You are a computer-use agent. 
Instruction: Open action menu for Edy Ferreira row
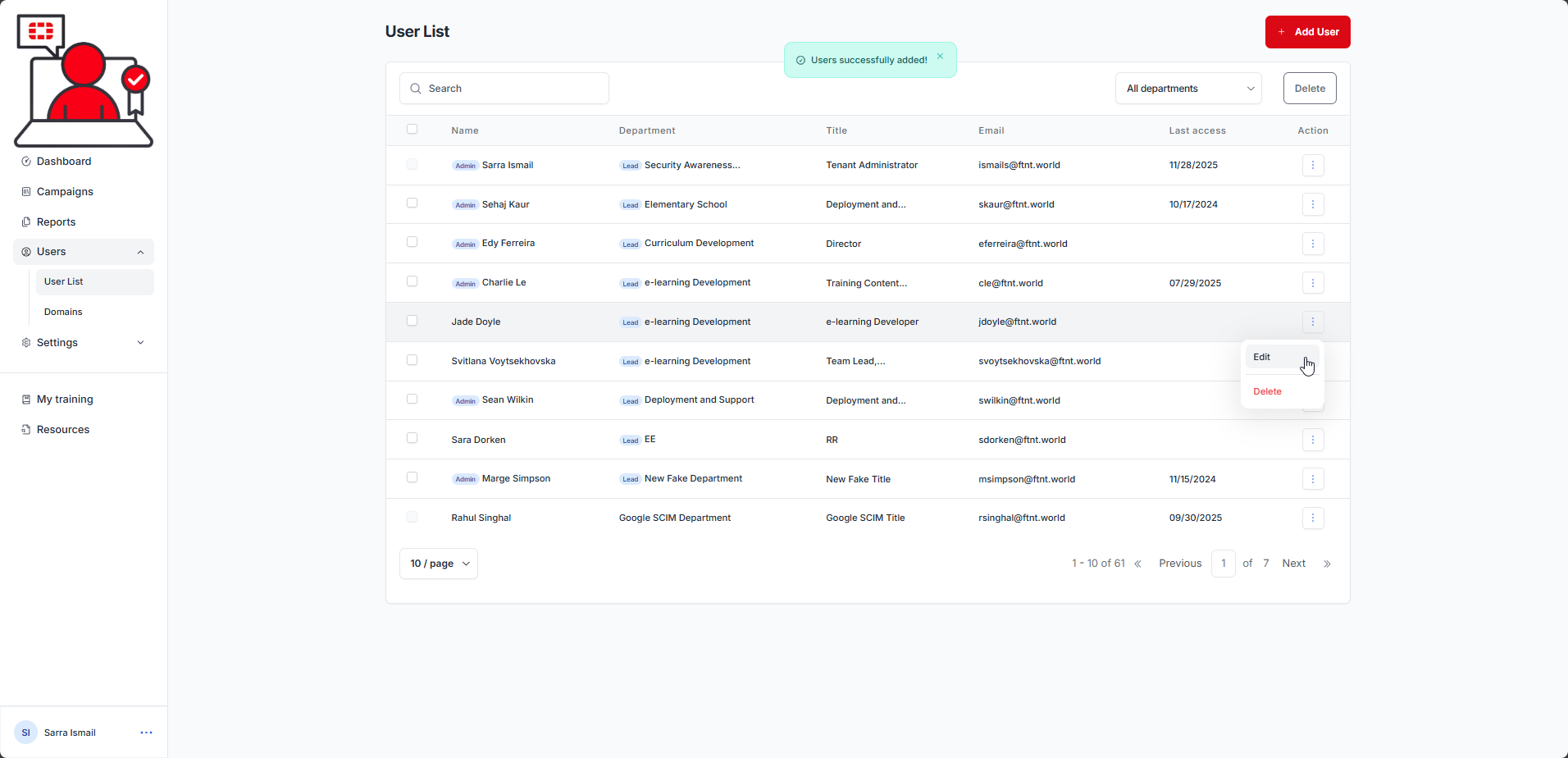(x=1312, y=244)
